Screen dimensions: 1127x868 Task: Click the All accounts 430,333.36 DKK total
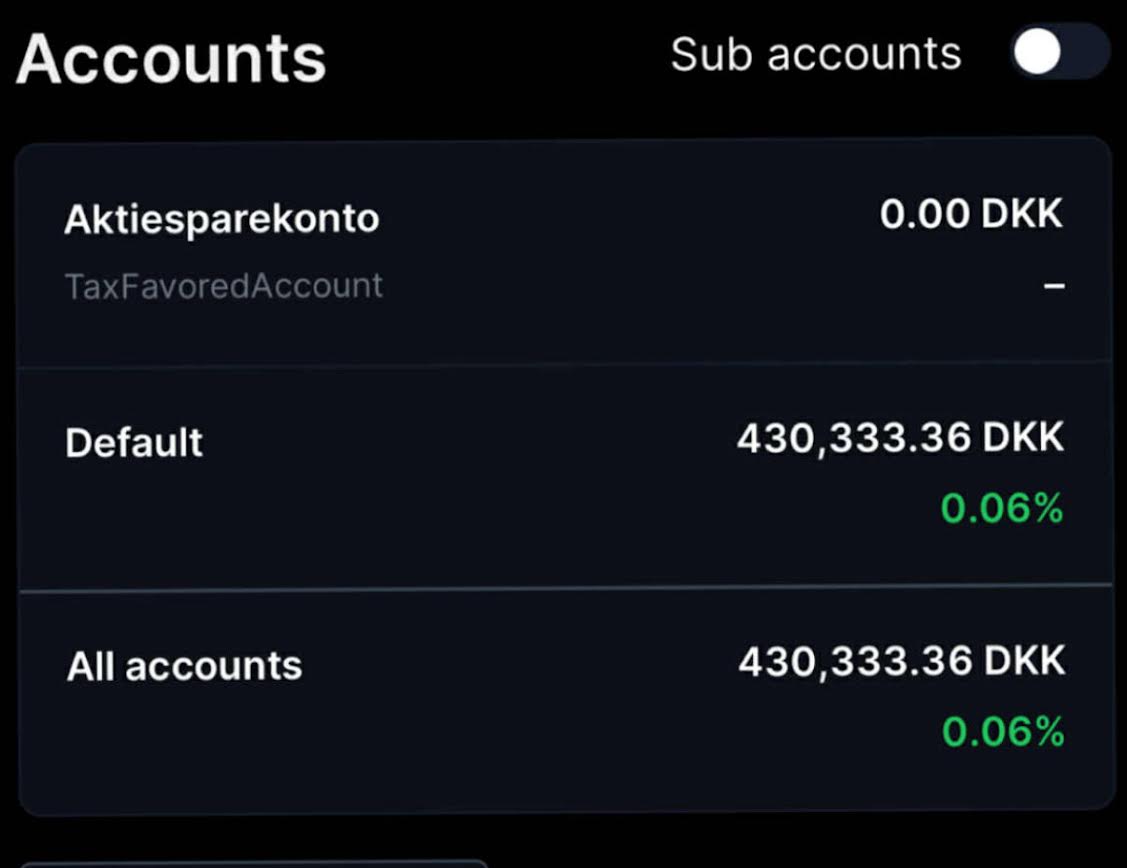pyautogui.click(x=901, y=662)
